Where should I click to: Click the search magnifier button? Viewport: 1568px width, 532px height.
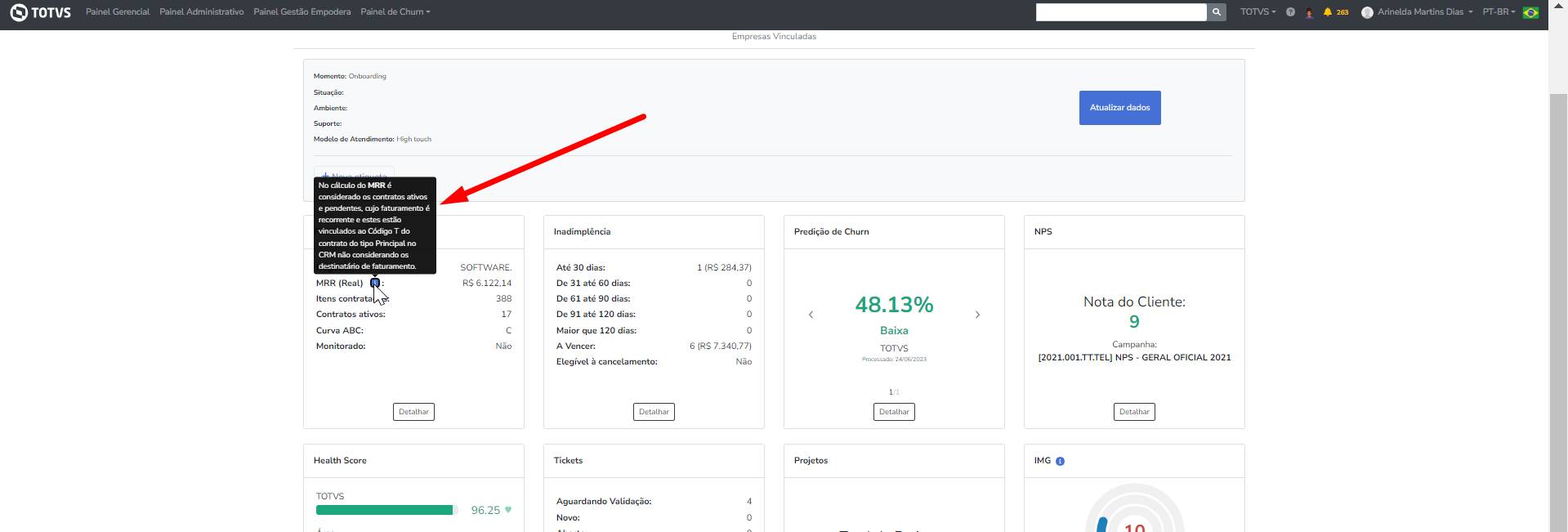click(1217, 11)
